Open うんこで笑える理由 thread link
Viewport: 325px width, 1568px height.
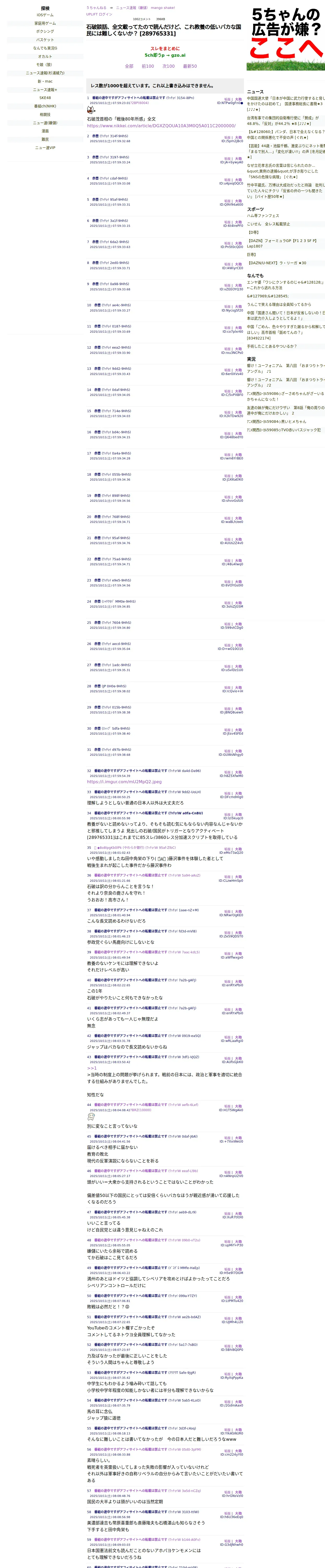click(x=279, y=304)
